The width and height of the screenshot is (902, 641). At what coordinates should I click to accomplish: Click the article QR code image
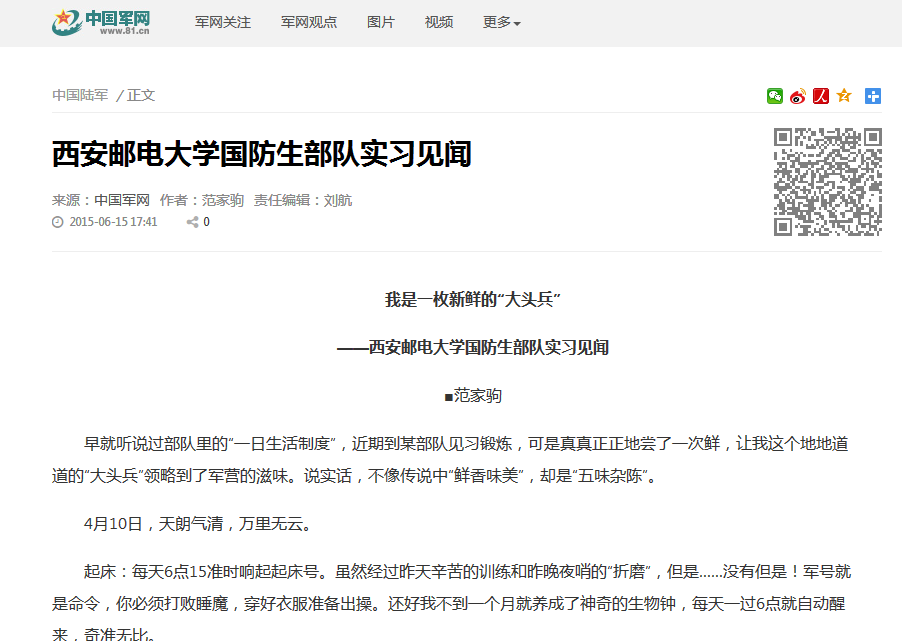827,182
